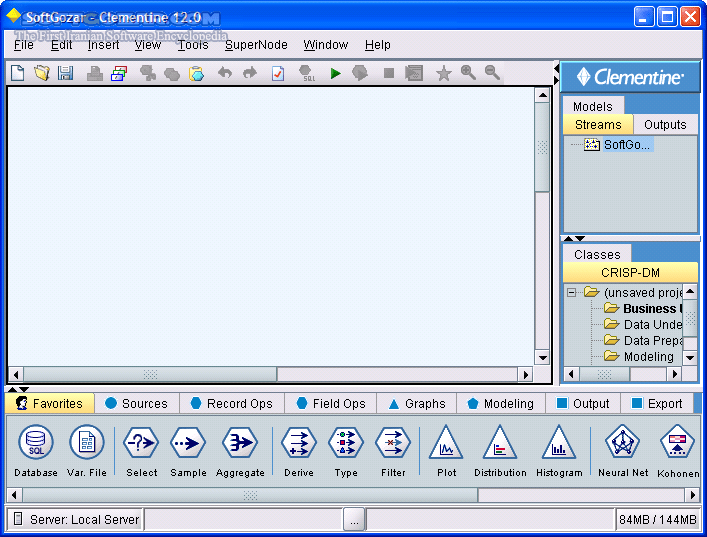Screen dimensions: 707x537
Task: Click the manager pane collapse arrows beside the Clementine logo
Action: pos(556,74)
